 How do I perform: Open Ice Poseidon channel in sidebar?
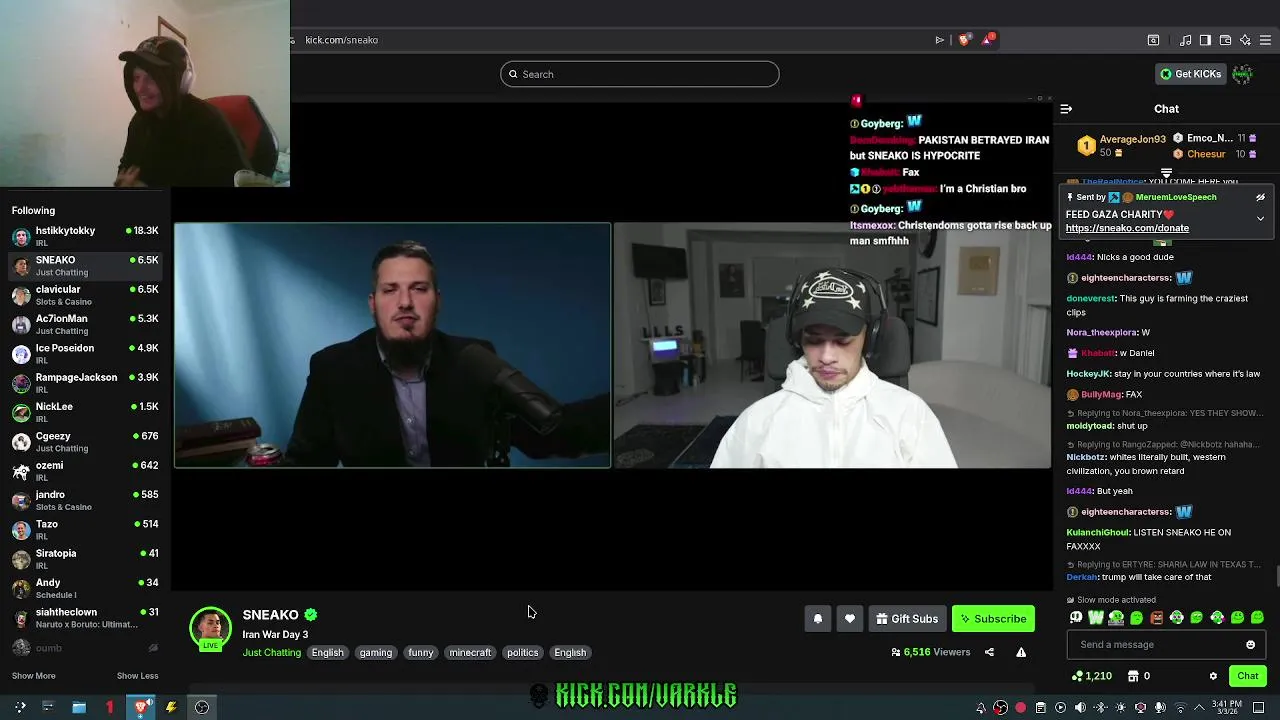85,353
